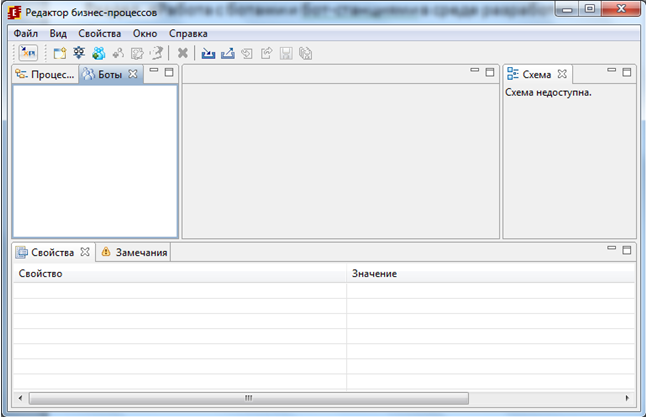Screen dimensions: 646x417
Task: Click the blue export tray icon
Action: coord(227,53)
